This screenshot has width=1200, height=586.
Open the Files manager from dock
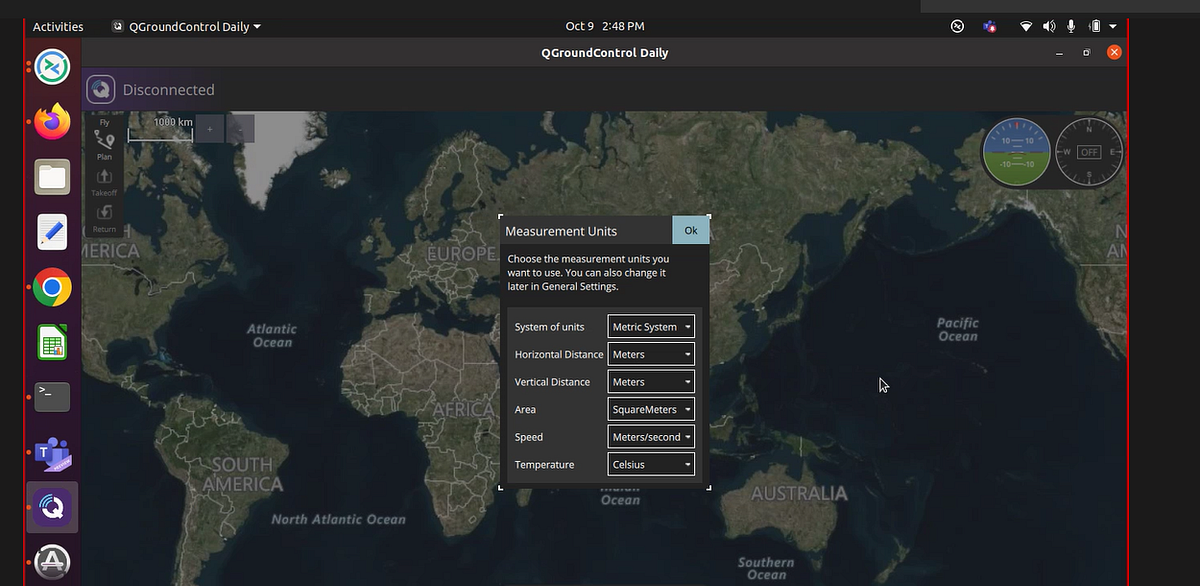click(52, 177)
